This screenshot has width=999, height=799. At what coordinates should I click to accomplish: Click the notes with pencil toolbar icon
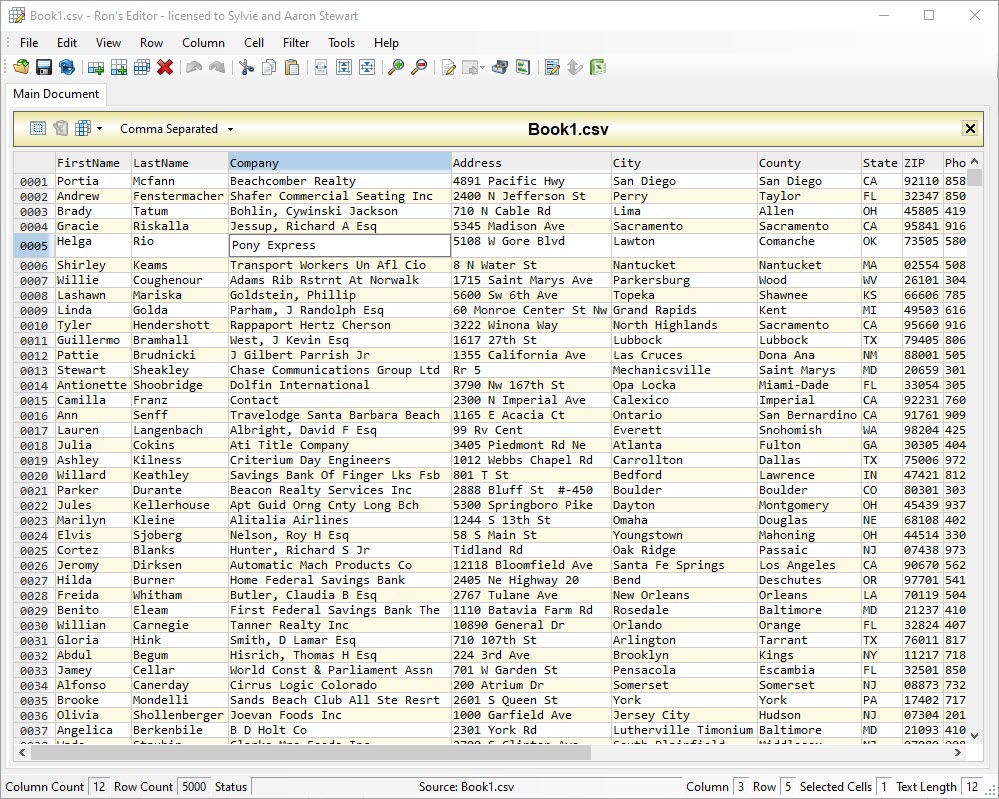pos(552,67)
